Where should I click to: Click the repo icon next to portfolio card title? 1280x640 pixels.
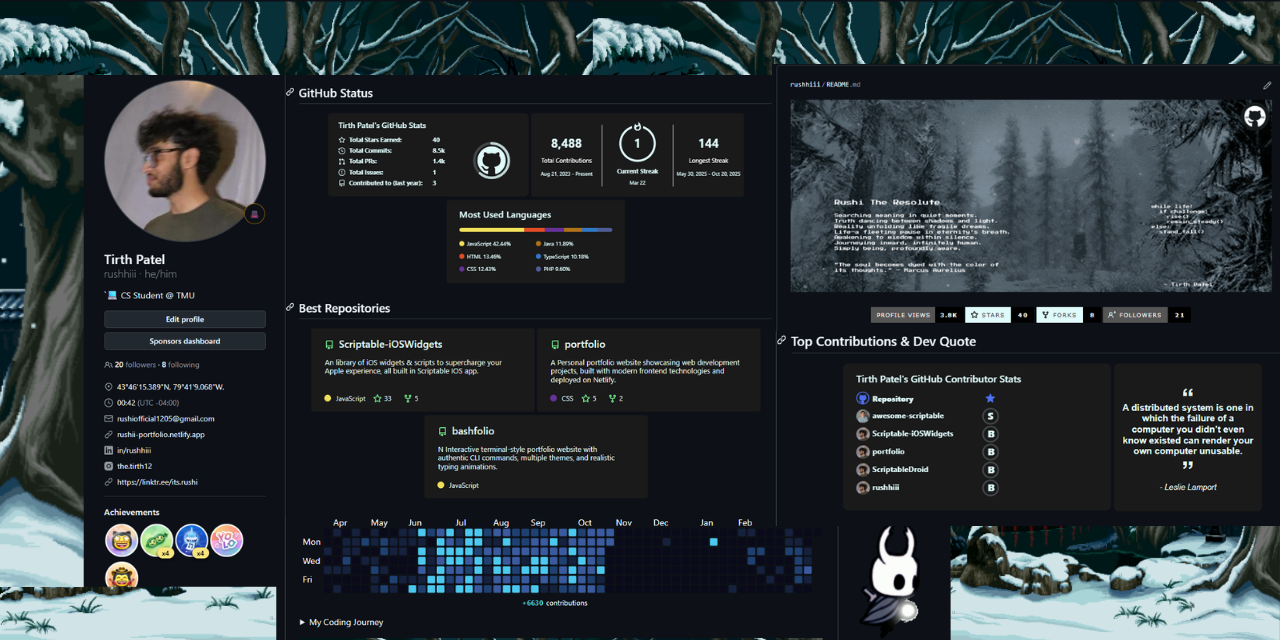(555, 345)
